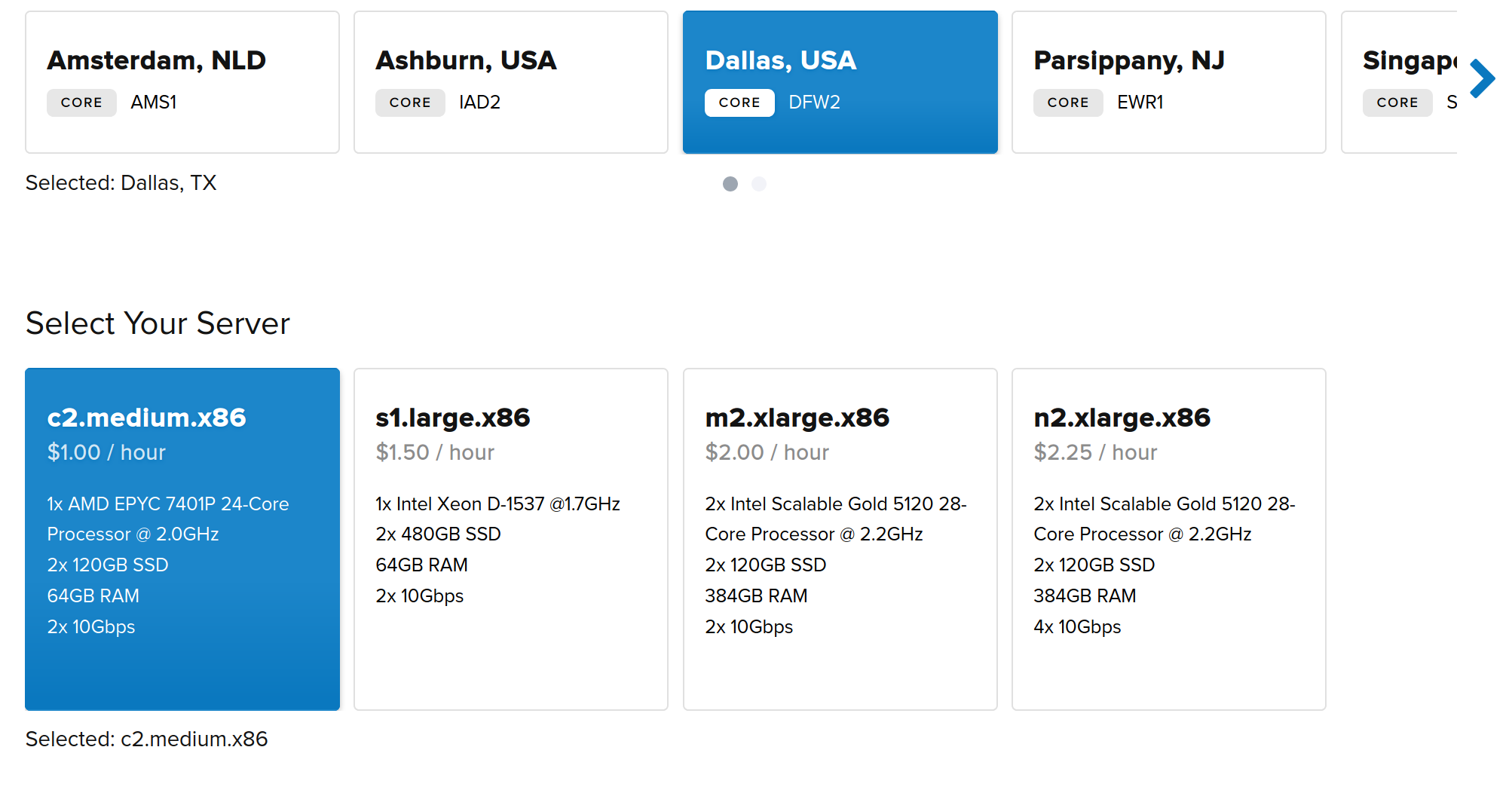Screen dimensions: 1512x796
Task: Go to first carousel page dot
Action: (x=730, y=184)
